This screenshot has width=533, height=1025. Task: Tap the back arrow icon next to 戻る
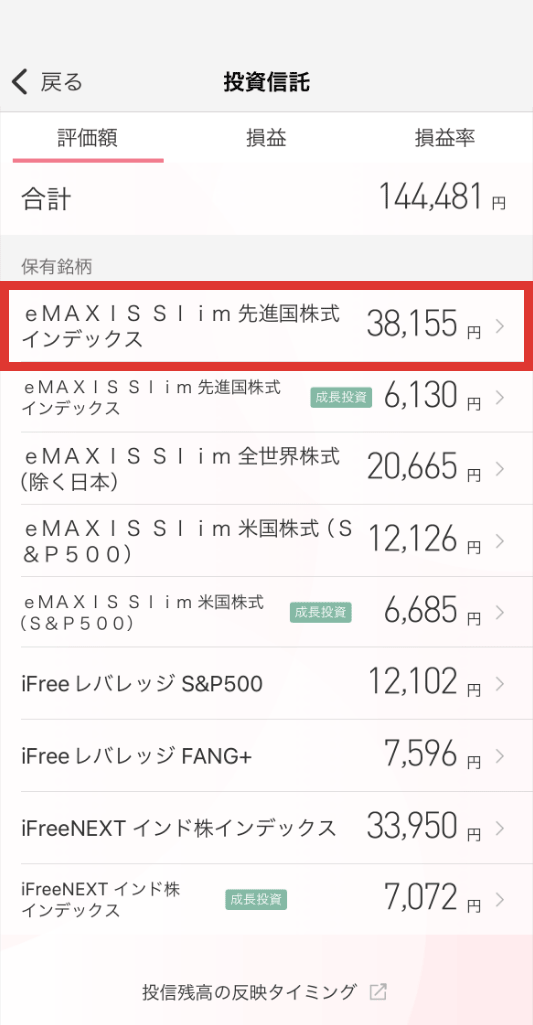tap(20, 83)
